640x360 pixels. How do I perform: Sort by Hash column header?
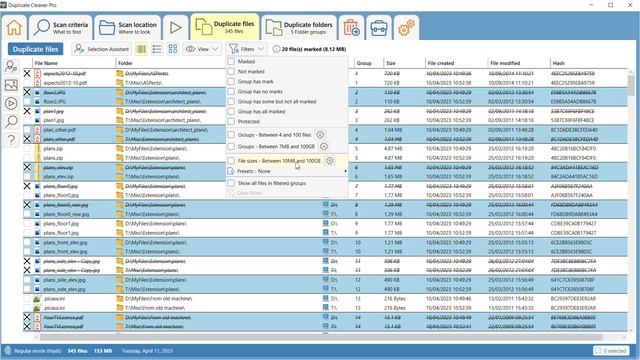588,63
